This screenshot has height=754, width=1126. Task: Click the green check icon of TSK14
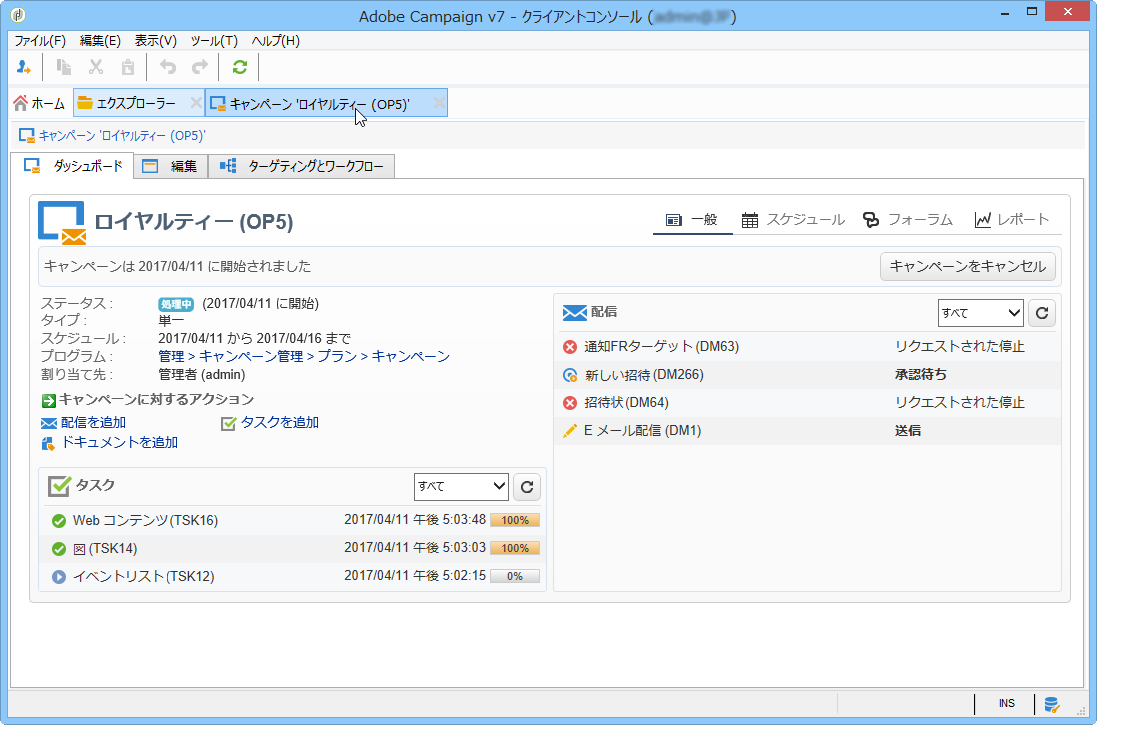[59, 549]
